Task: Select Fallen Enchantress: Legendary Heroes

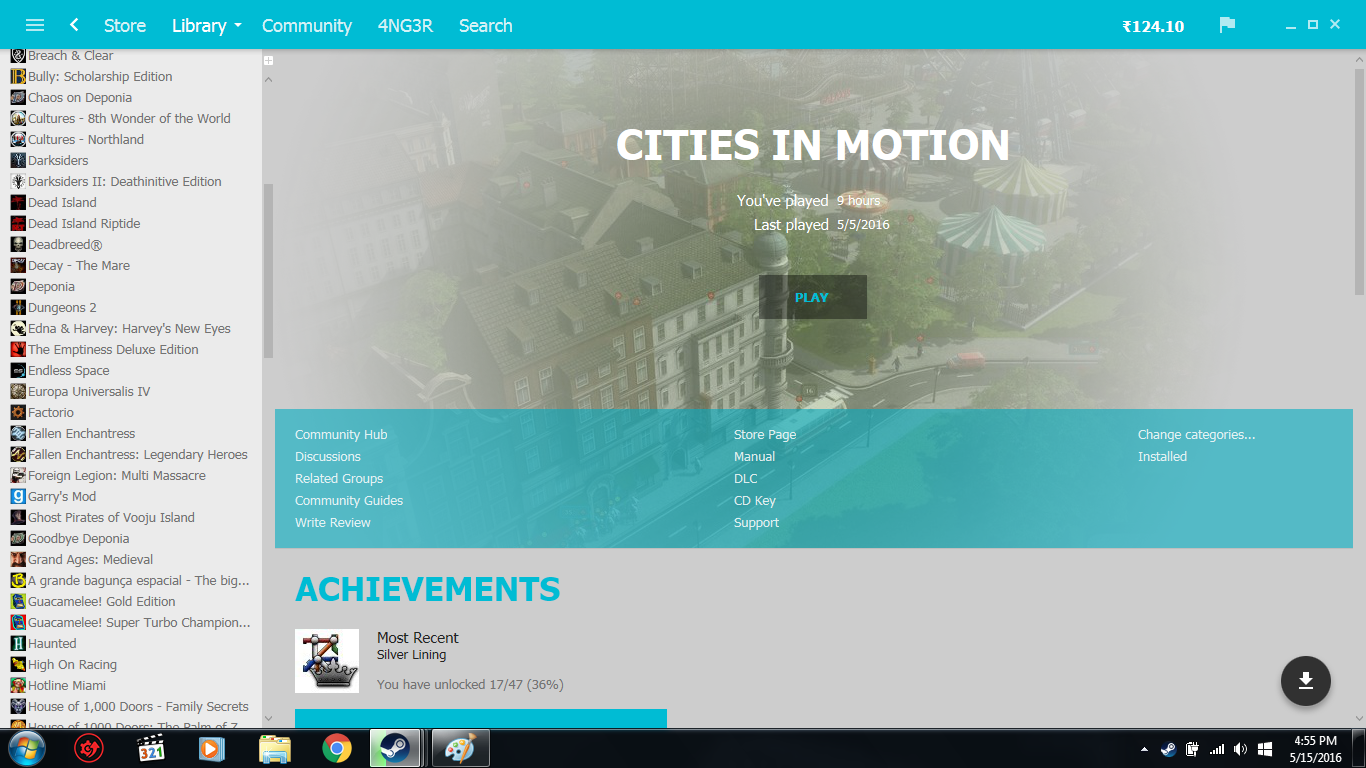Action: 138,455
